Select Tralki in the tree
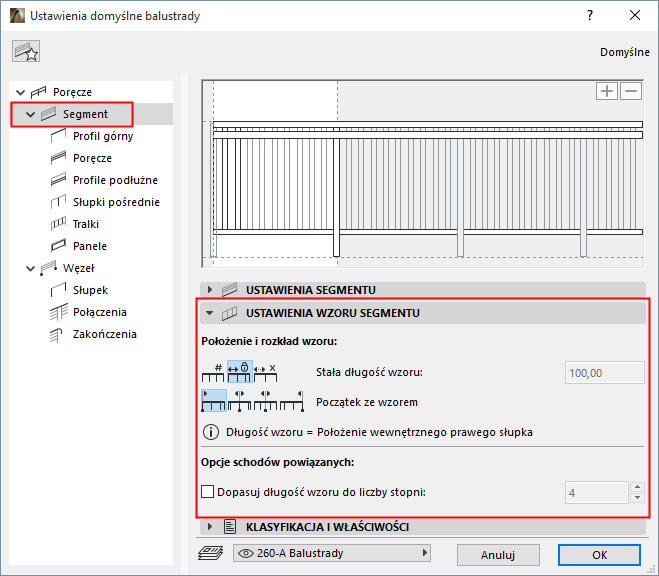 pos(86,224)
